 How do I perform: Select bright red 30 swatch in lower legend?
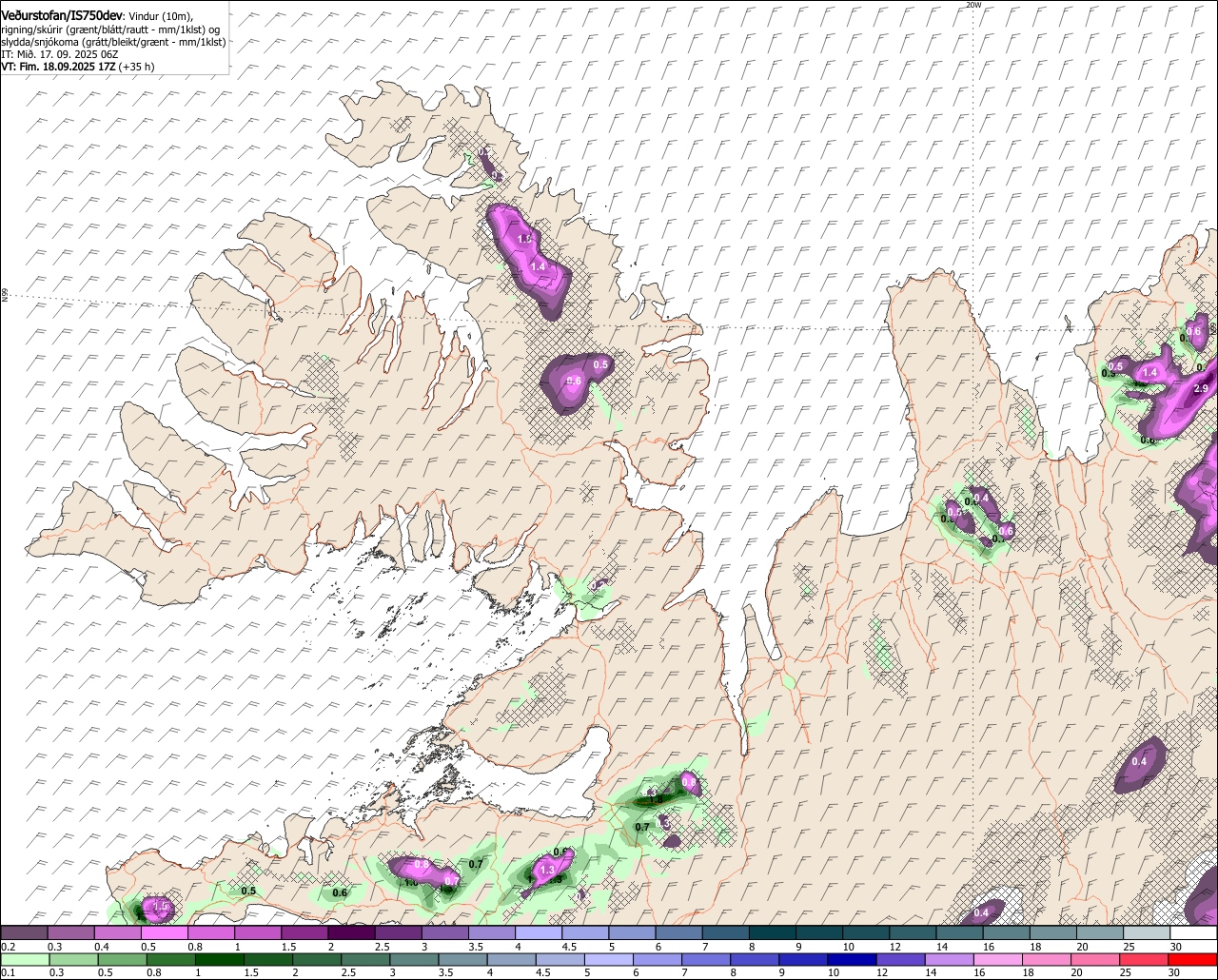point(1194,959)
